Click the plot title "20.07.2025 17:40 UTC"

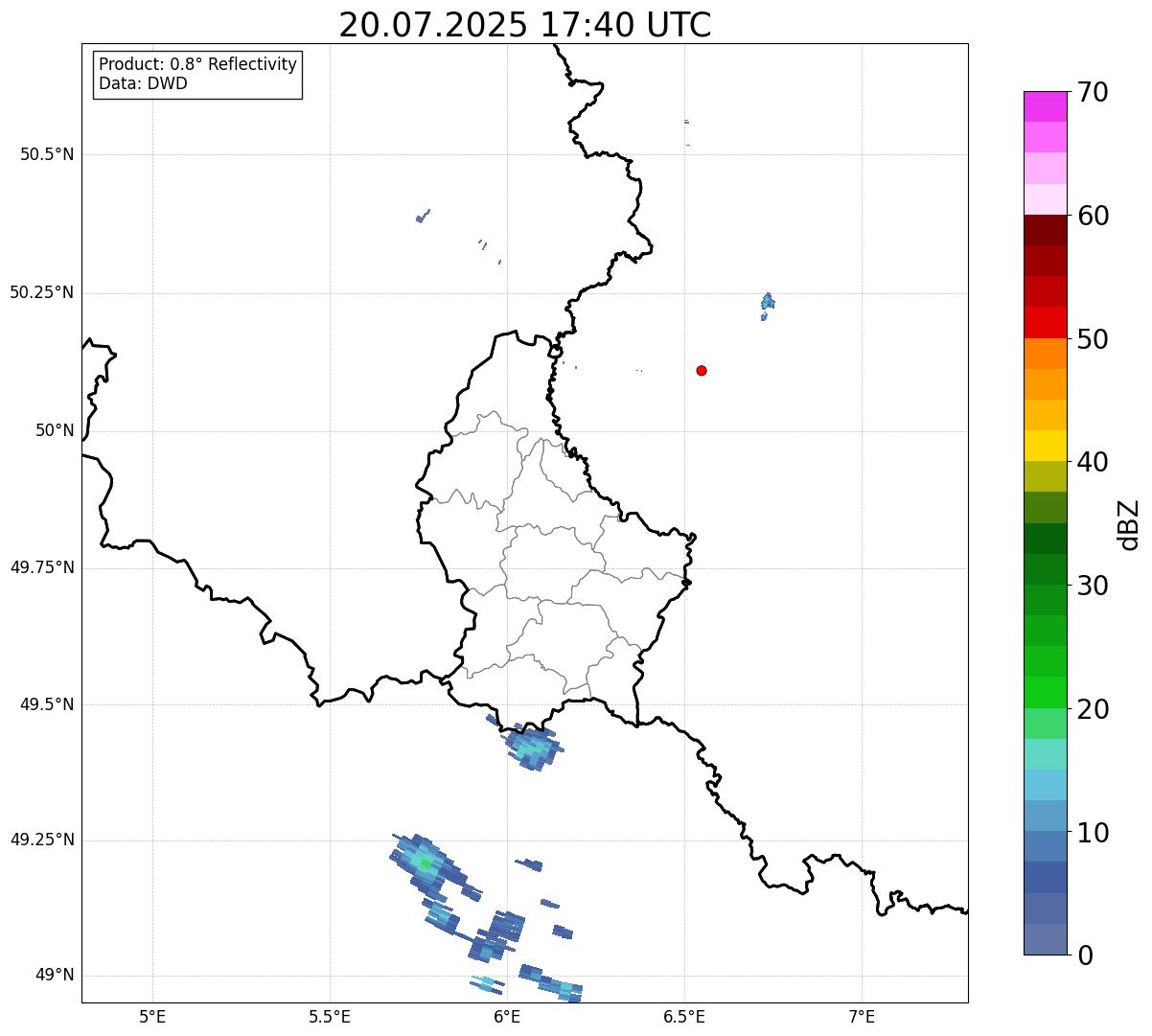pyautogui.click(x=525, y=24)
